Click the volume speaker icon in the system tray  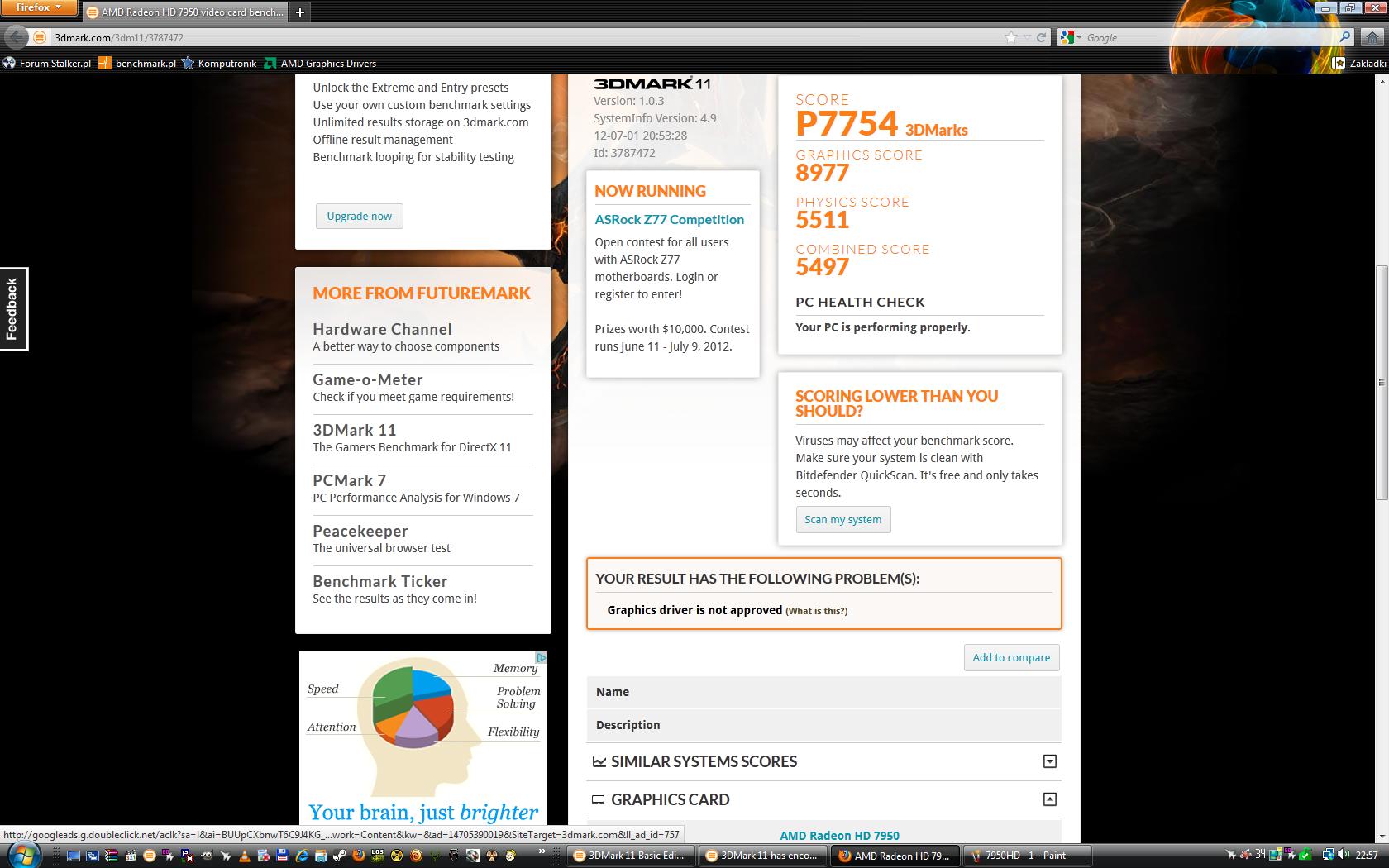click(x=1344, y=854)
